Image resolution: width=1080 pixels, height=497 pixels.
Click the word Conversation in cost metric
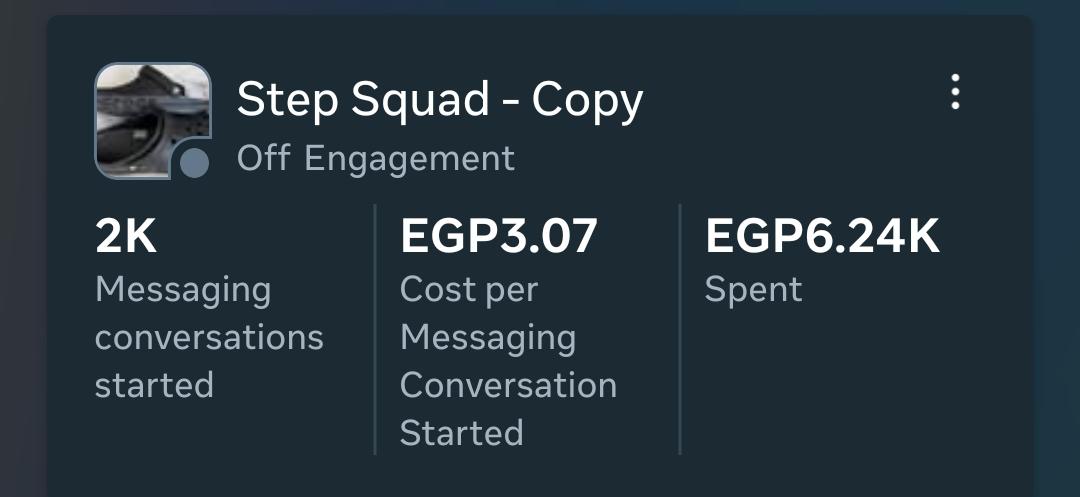point(508,385)
